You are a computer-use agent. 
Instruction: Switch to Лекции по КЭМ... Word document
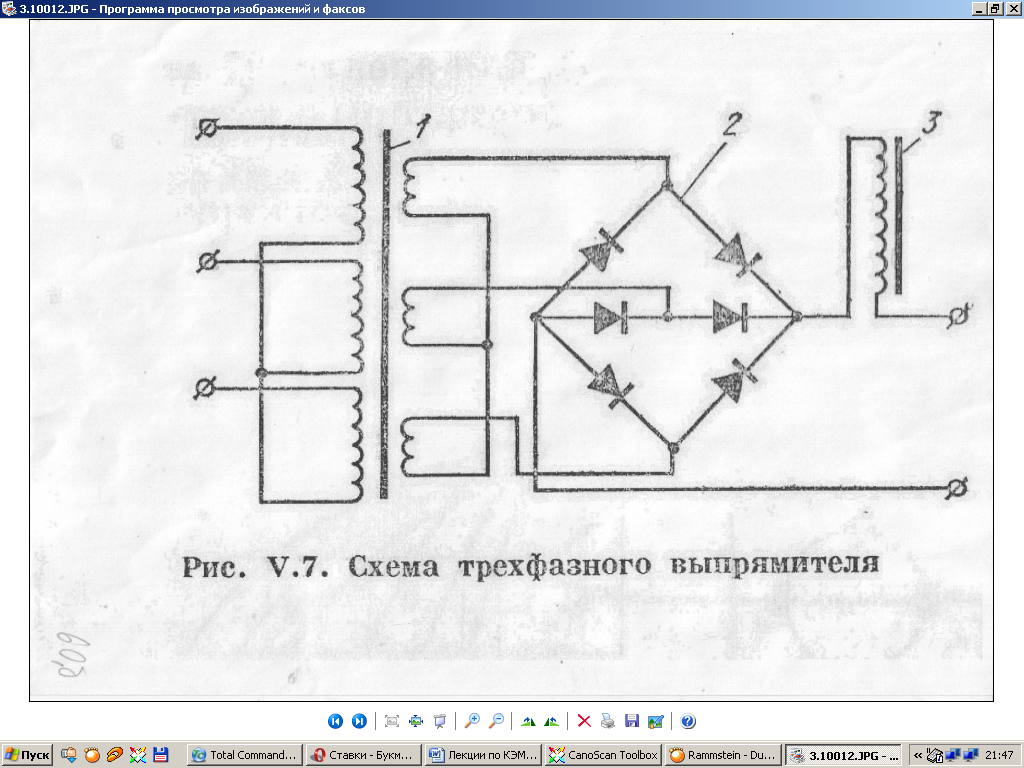point(483,755)
